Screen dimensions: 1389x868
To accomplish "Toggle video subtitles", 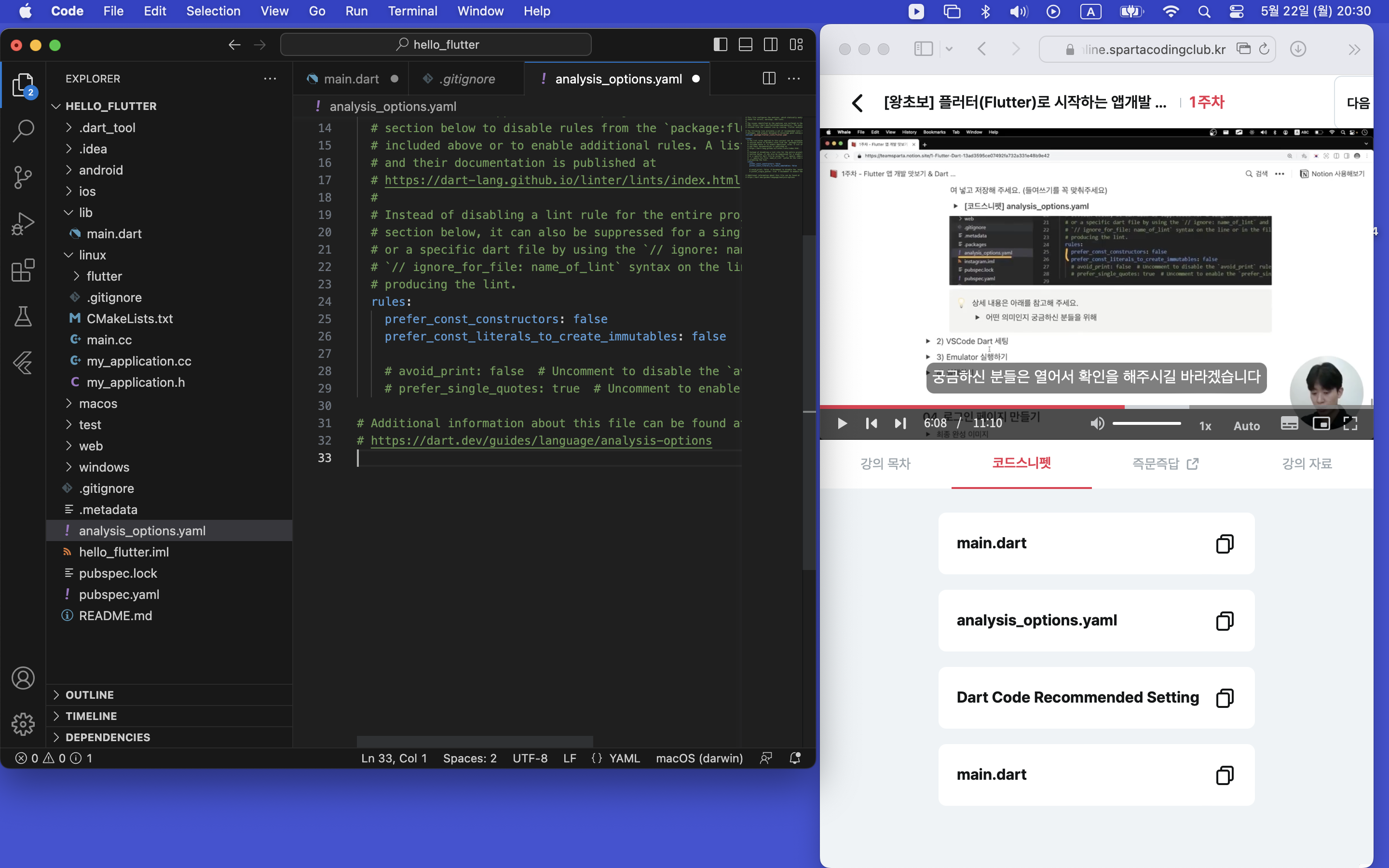I will point(1289,424).
